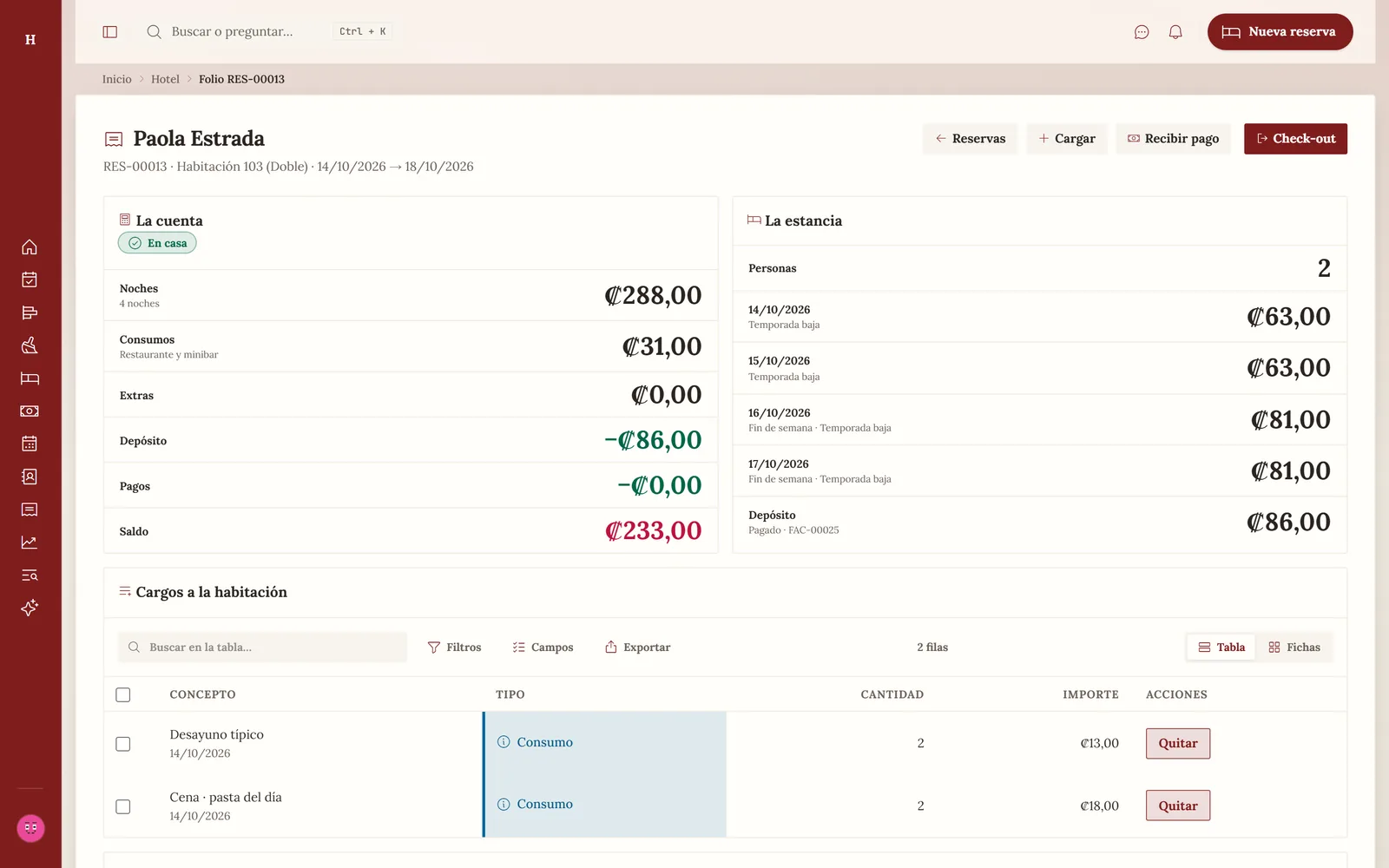Open the chat messages icon

pos(1142,32)
